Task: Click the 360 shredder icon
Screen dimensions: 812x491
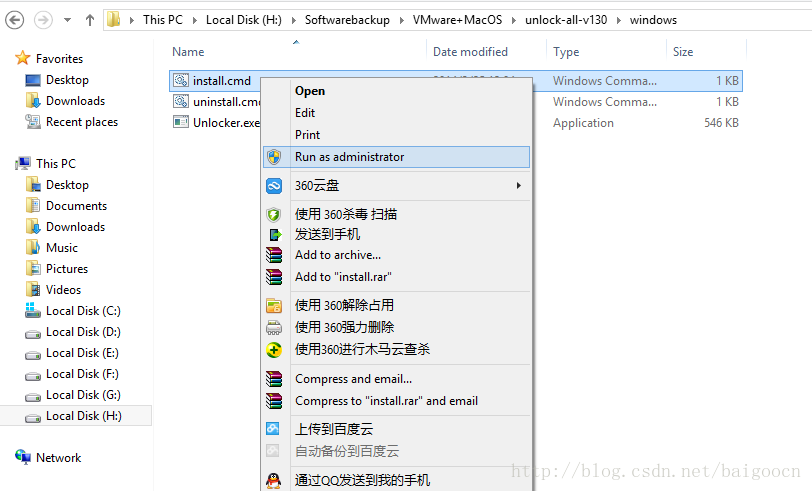Action: (274, 328)
